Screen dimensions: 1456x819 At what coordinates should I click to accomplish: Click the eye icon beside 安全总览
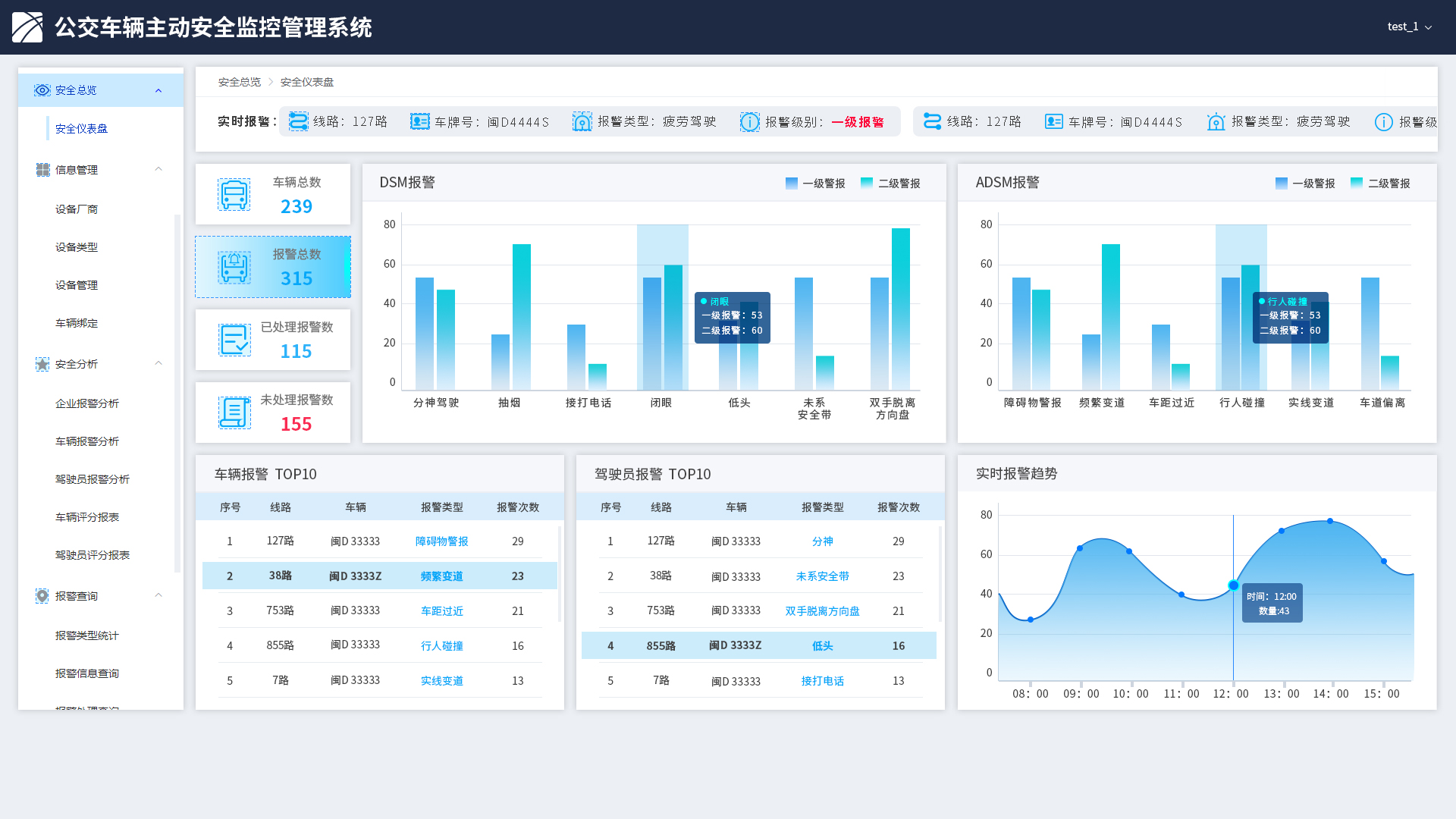click(42, 90)
